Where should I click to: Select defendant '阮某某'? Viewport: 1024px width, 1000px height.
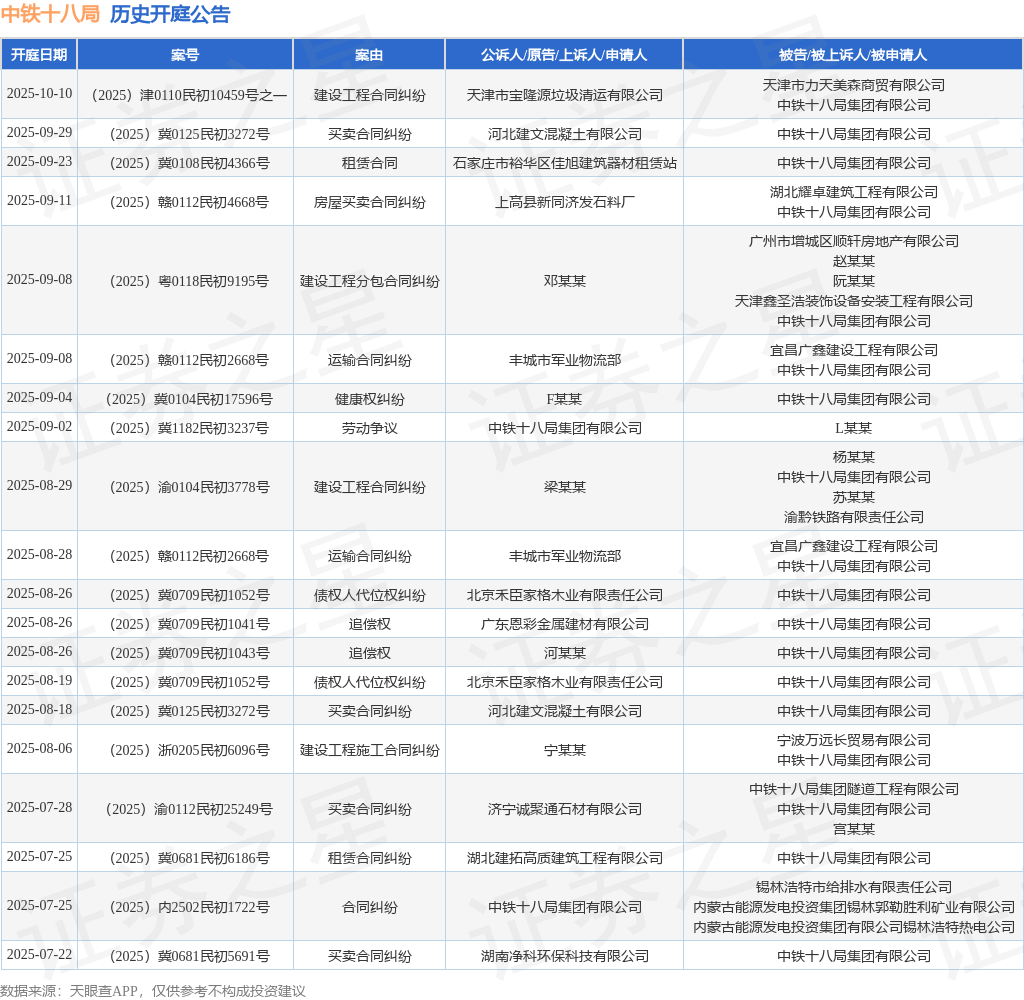(x=854, y=282)
